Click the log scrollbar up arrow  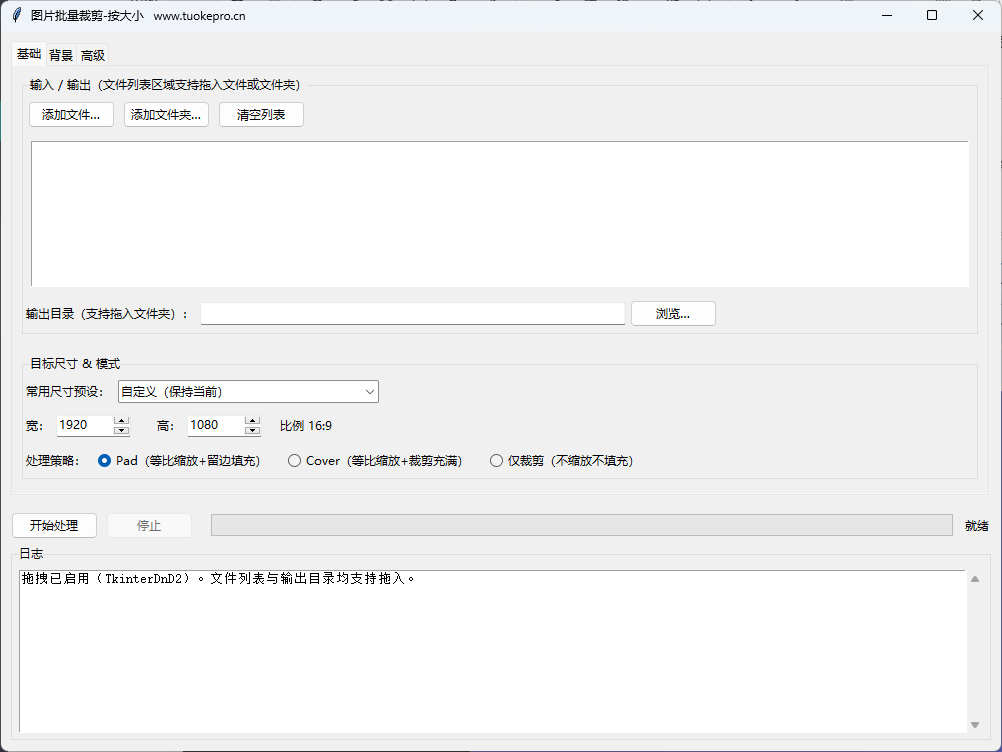975,579
